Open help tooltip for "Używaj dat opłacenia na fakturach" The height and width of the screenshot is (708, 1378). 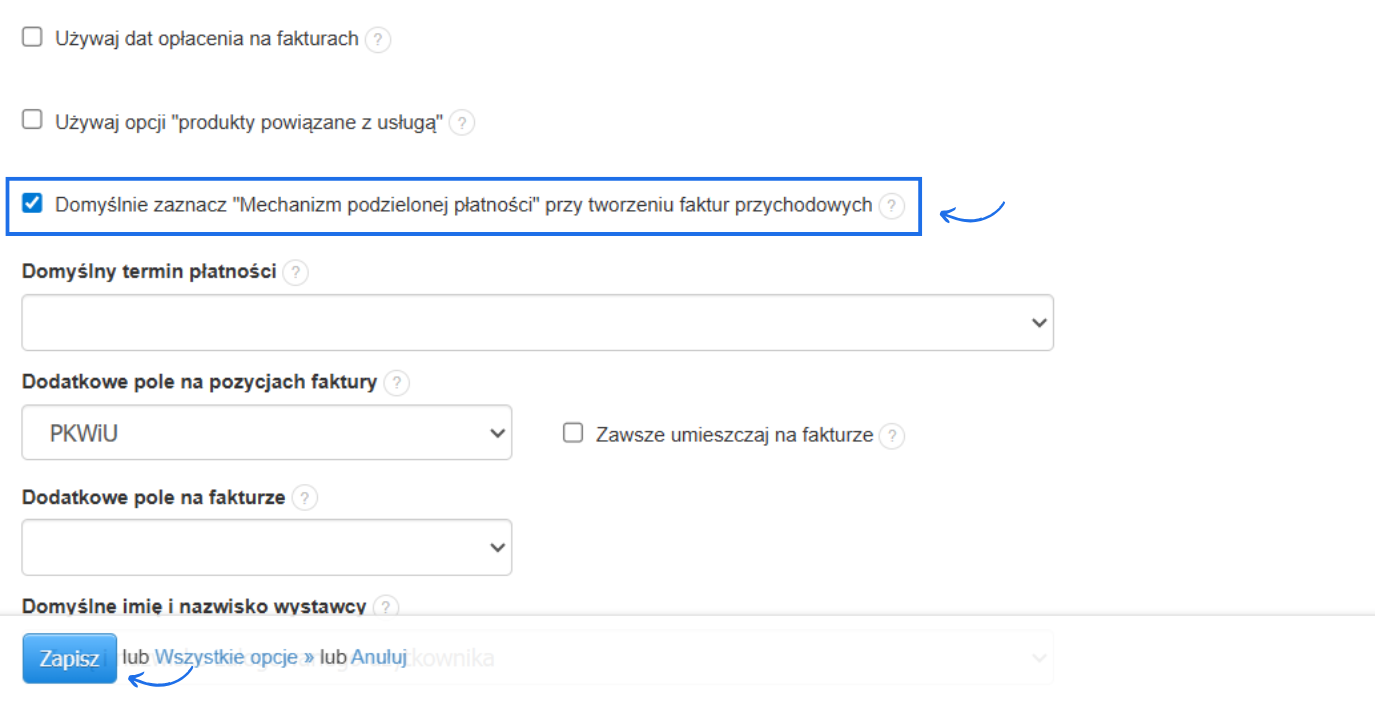pos(378,40)
